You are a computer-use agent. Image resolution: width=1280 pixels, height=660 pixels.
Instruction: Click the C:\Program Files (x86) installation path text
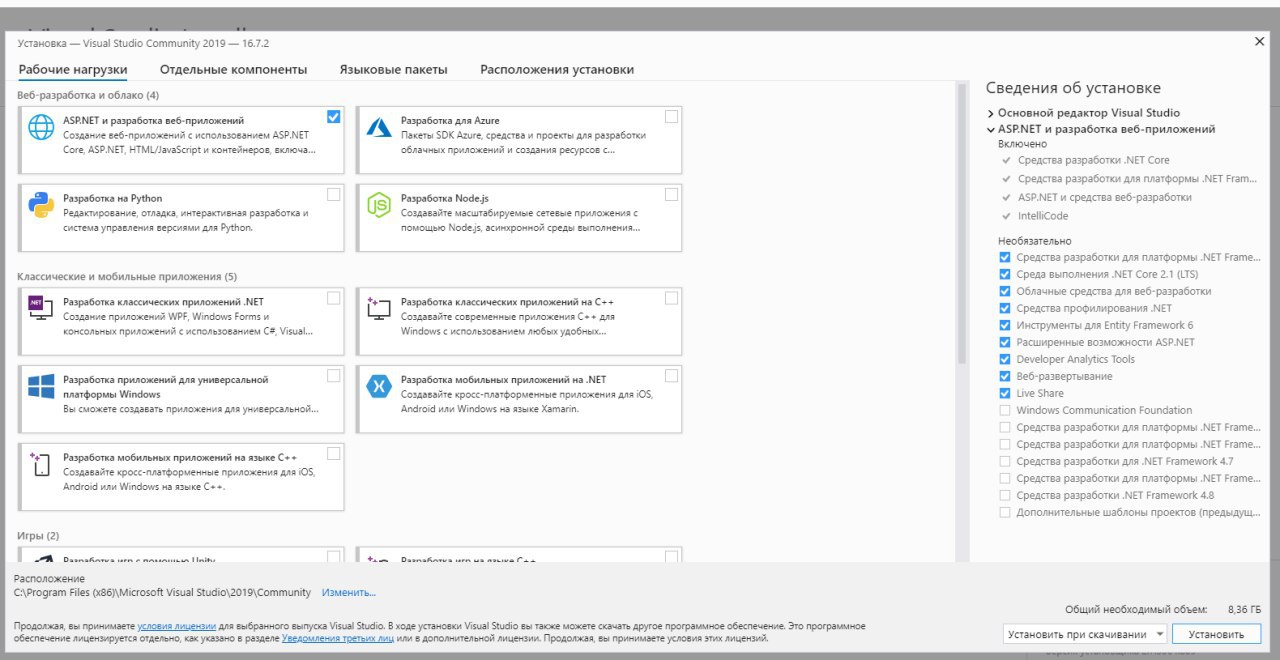[x=162, y=593]
